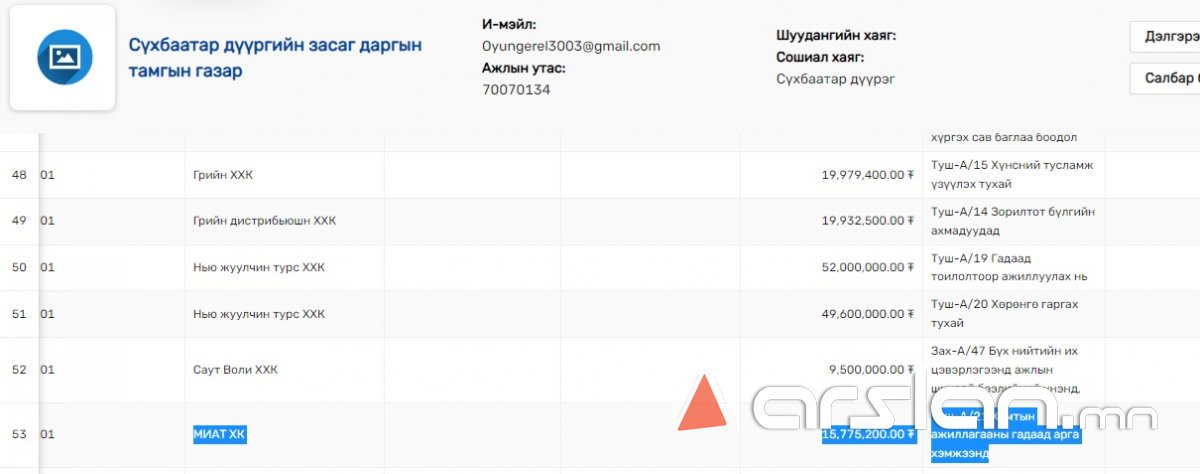Image resolution: width=1200 pixels, height=474 pixels.
Task: Select the Грийн дистрибьюшн ХХК supplier cell
Action: click(x=264, y=221)
